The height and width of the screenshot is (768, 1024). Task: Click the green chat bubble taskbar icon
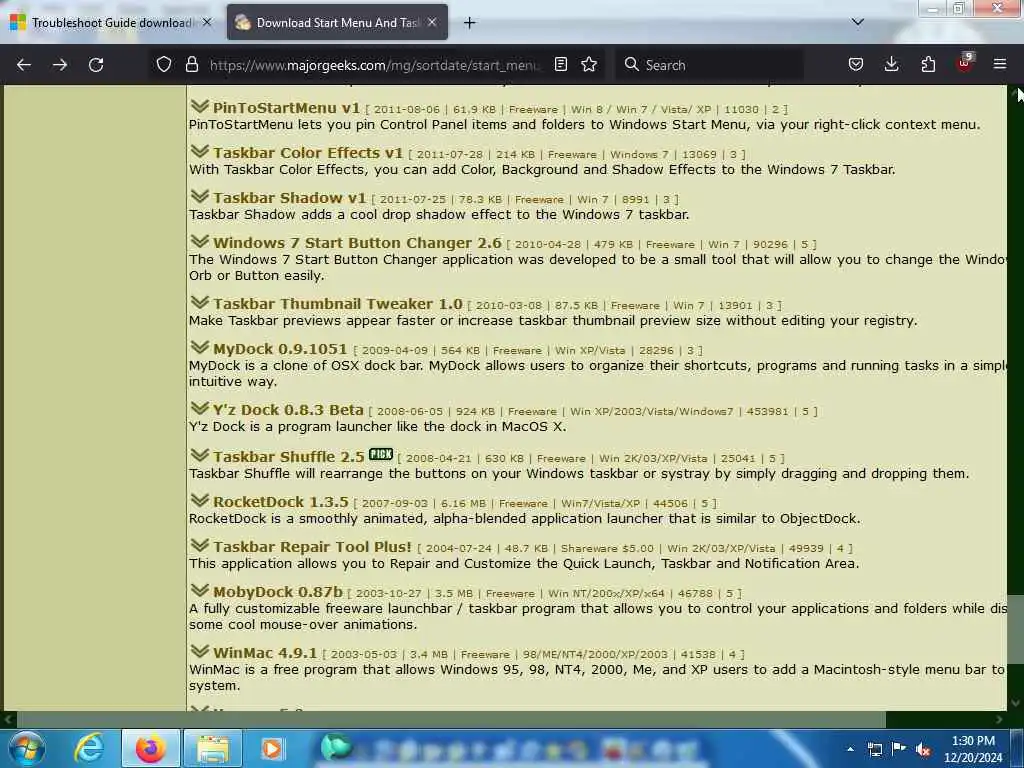(x=336, y=748)
